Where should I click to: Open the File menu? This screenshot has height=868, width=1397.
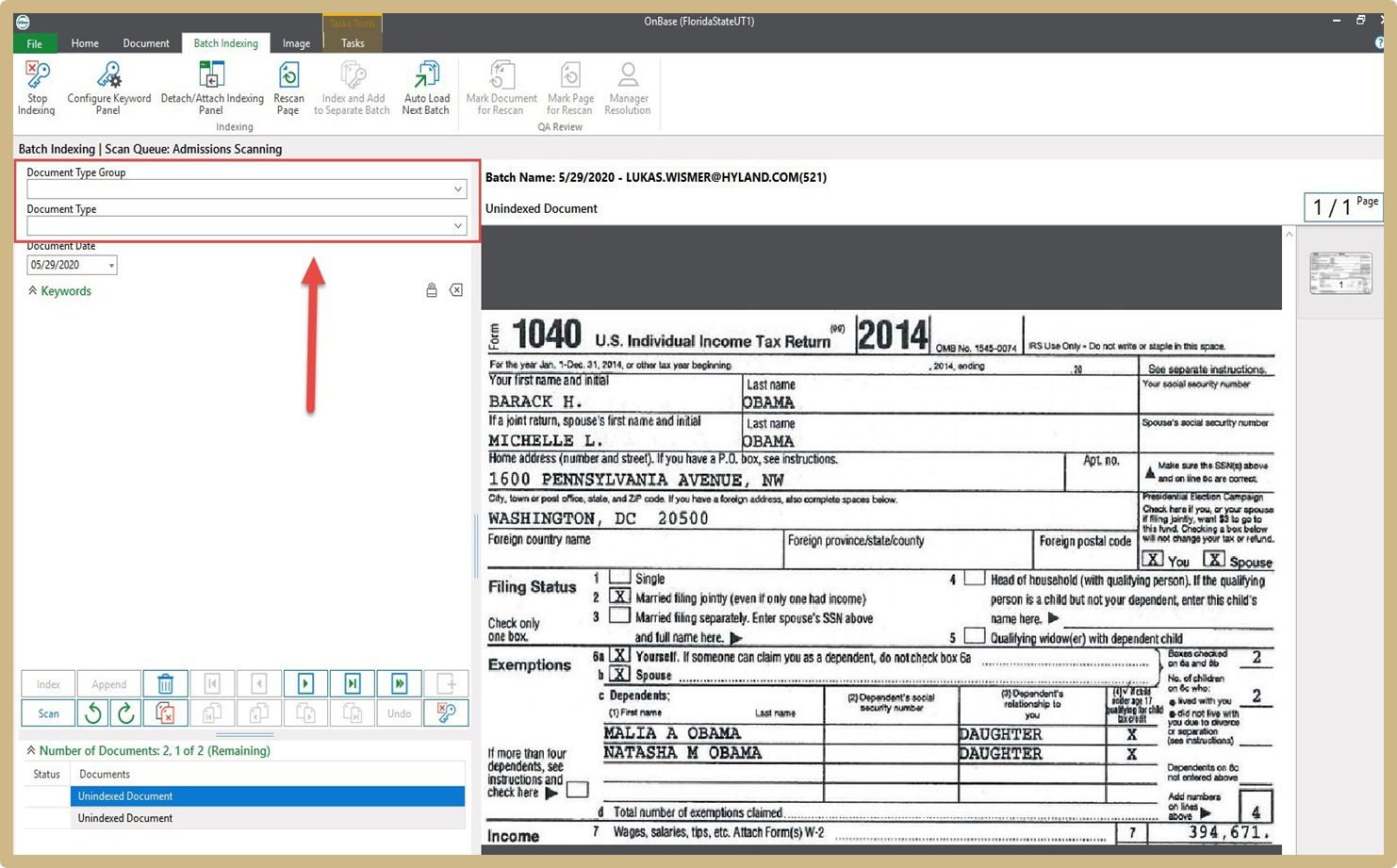(x=34, y=43)
